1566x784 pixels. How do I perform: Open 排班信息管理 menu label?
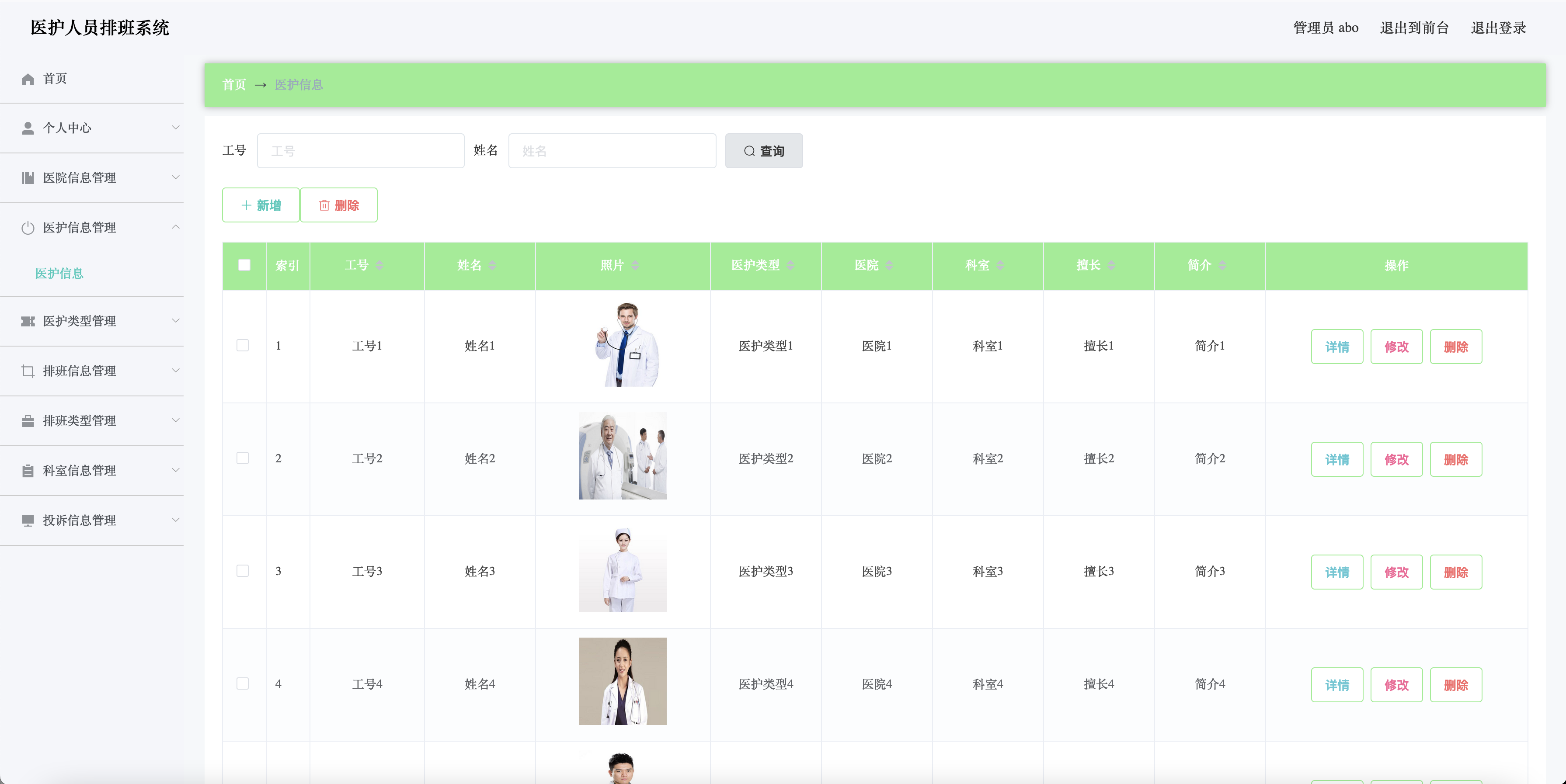[80, 371]
